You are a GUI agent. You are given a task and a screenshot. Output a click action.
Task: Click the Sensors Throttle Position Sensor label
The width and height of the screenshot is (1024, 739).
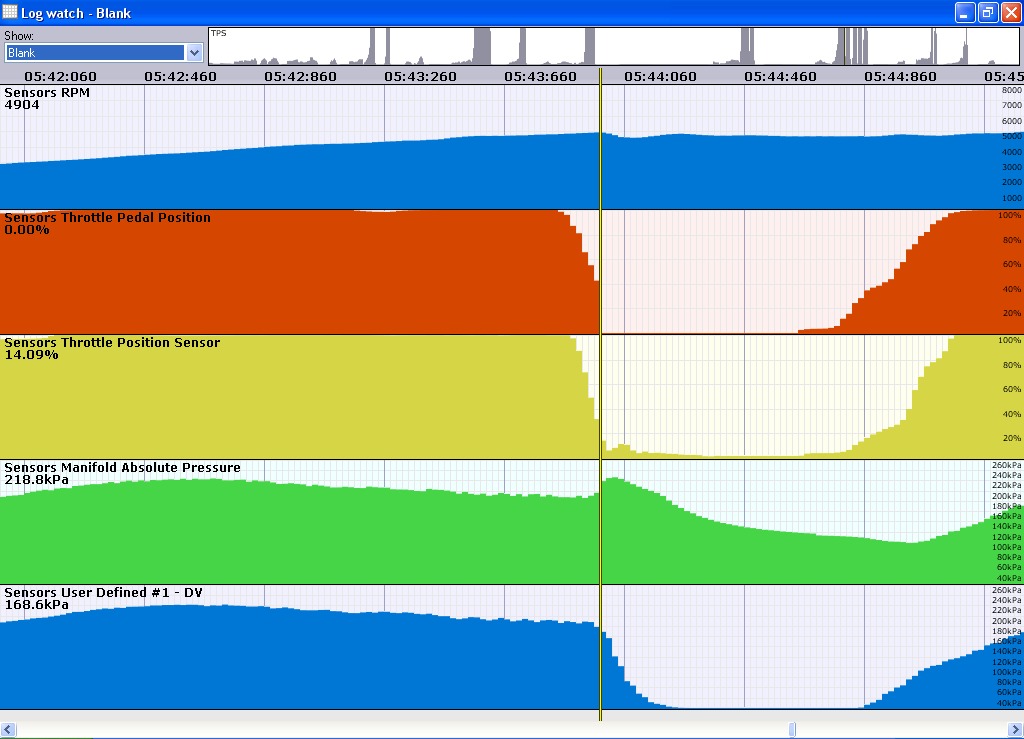coord(112,343)
